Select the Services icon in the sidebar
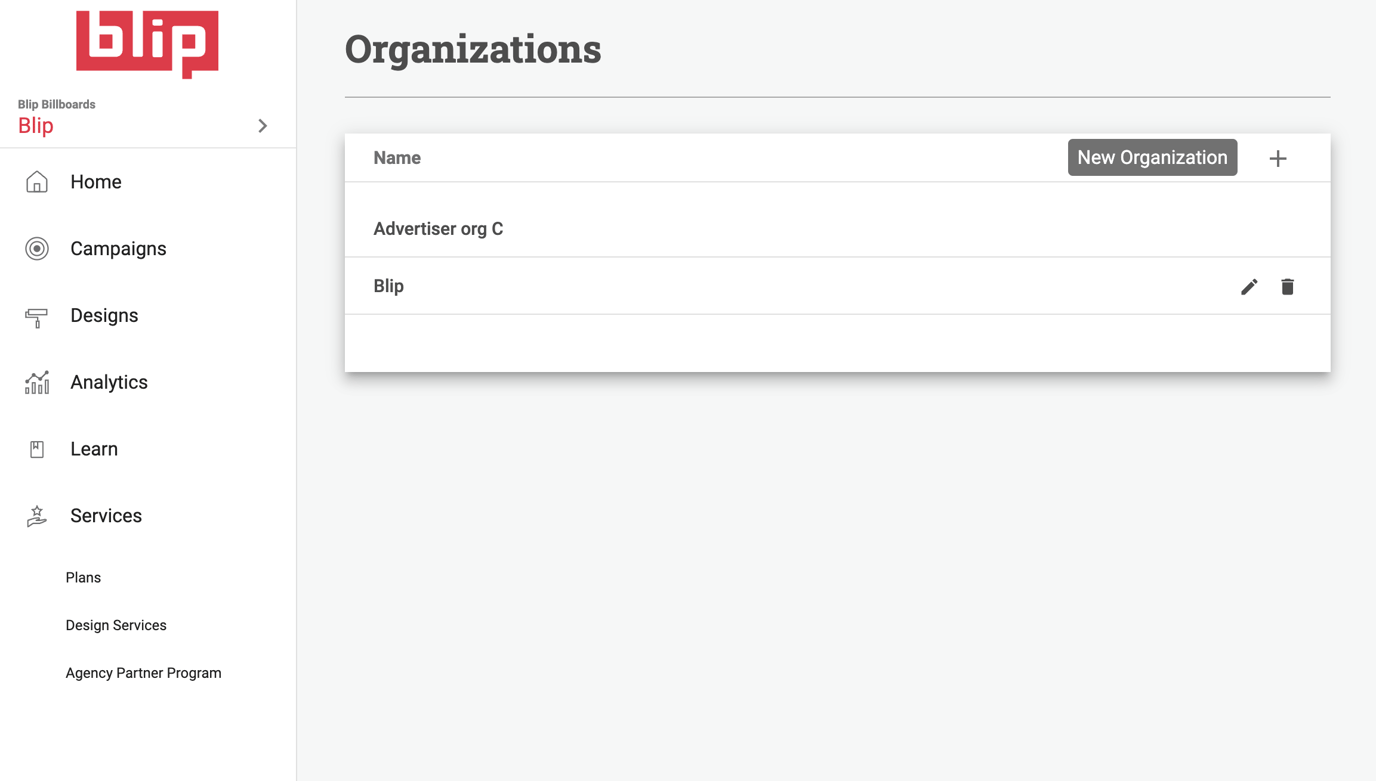 click(x=36, y=515)
